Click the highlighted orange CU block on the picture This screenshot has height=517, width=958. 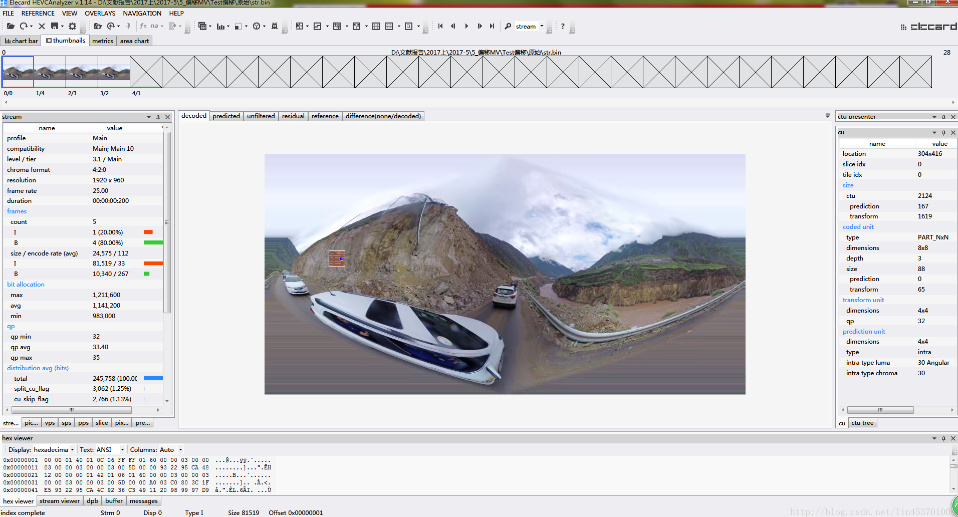point(337,258)
